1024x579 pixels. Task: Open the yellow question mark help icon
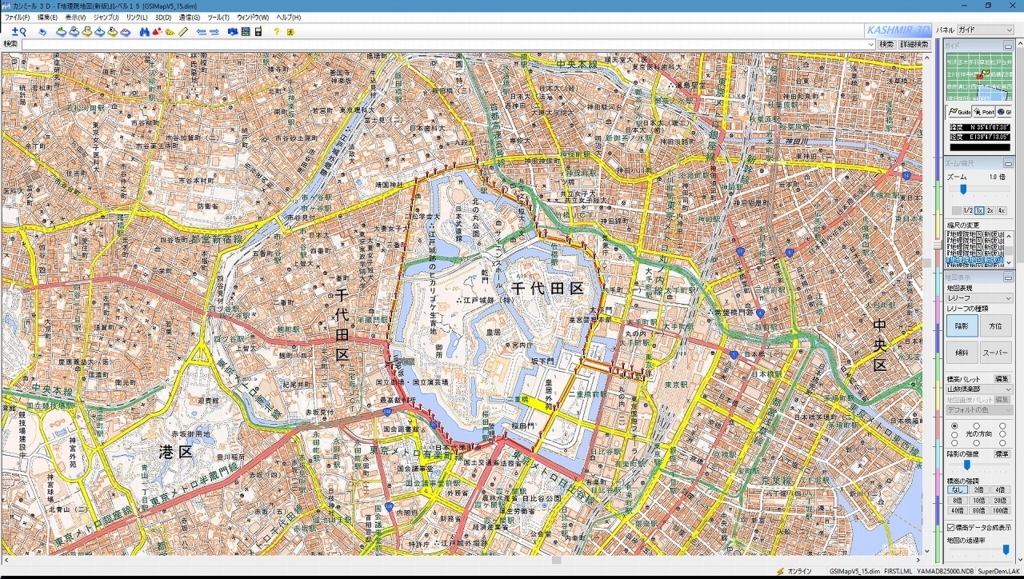coord(276,31)
